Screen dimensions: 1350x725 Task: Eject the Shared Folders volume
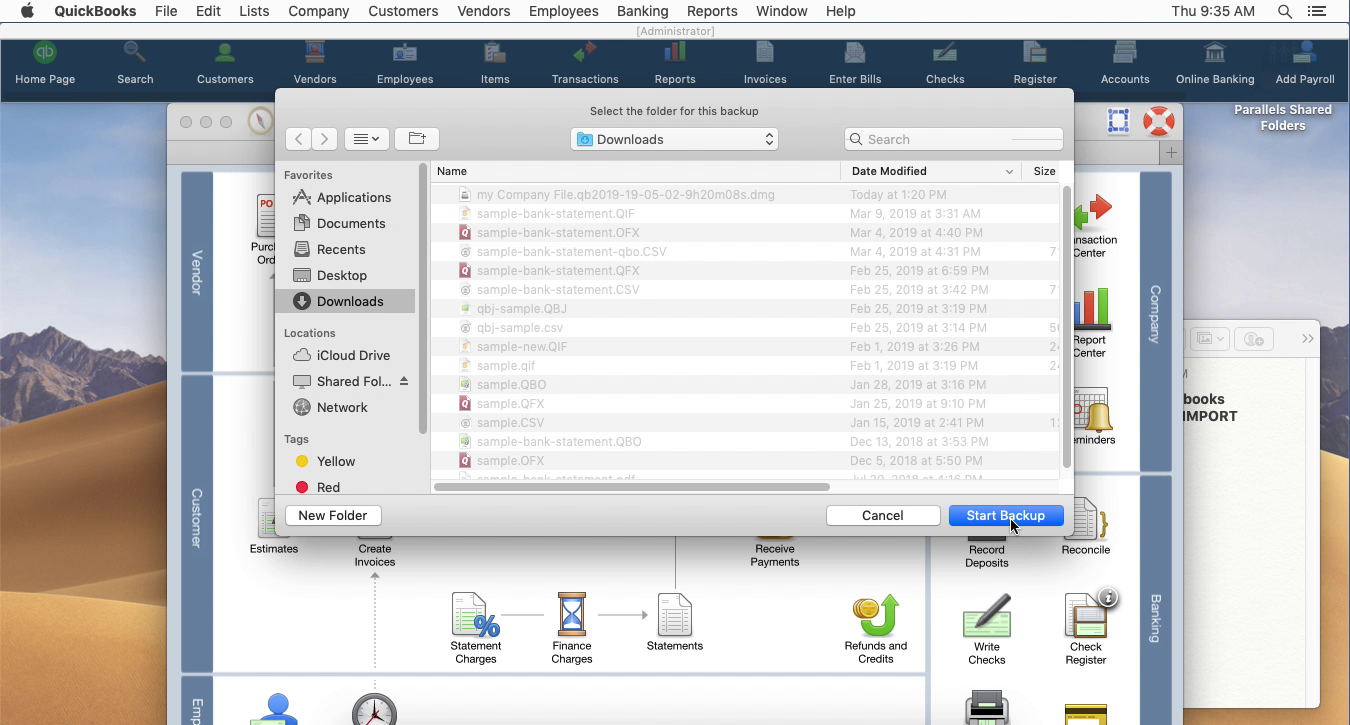pyautogui.click(x=404, y=381)
